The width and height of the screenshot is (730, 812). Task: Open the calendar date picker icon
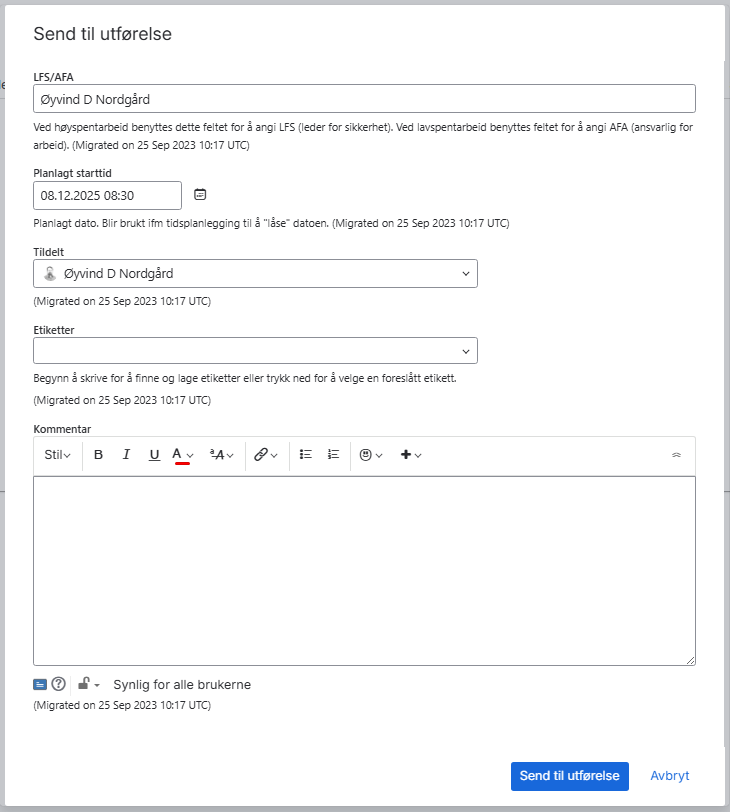(x=200, y=194)
